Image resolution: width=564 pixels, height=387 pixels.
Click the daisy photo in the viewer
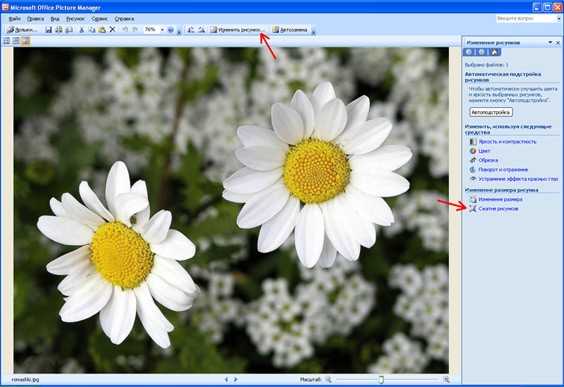pyautogui.click(x=231, y=210)
